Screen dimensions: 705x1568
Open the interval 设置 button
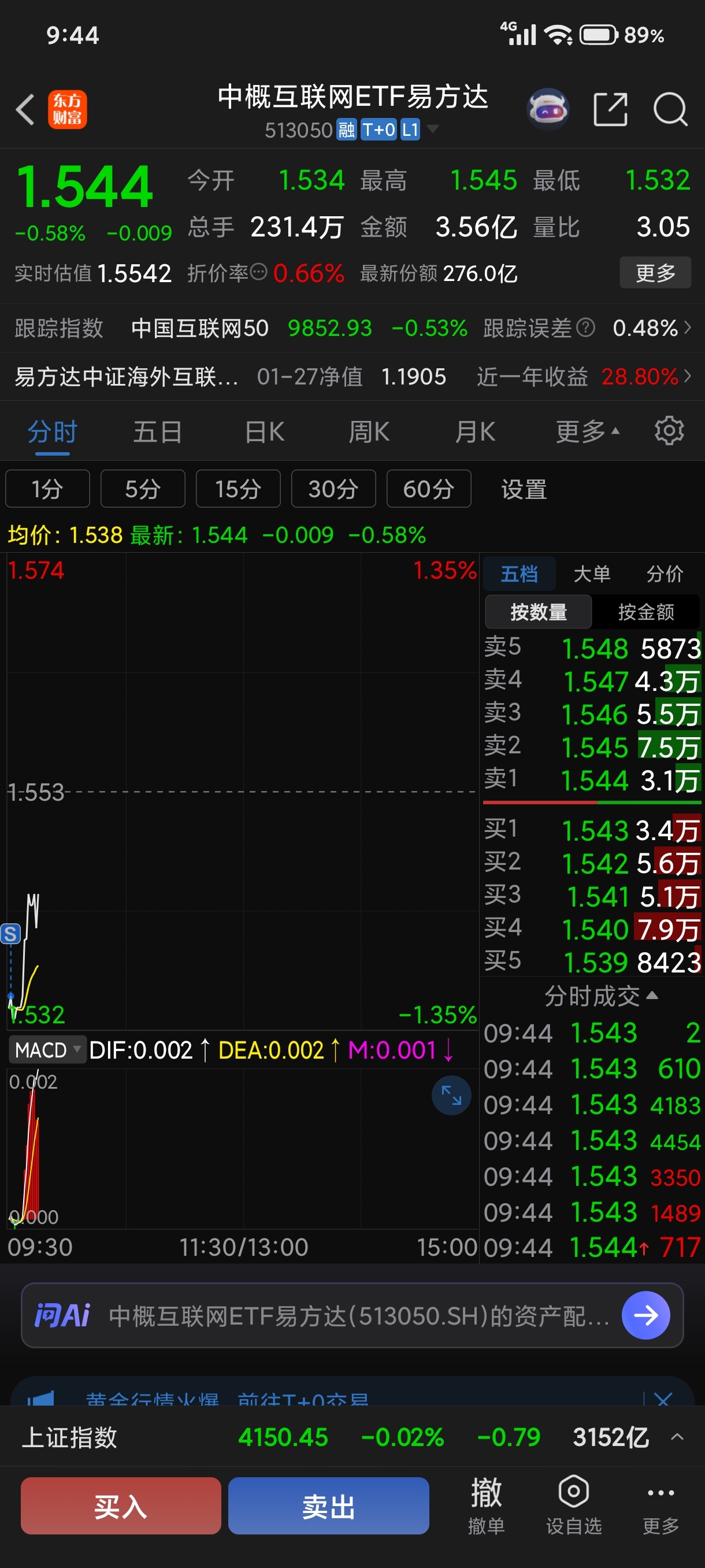coord(524,488)
